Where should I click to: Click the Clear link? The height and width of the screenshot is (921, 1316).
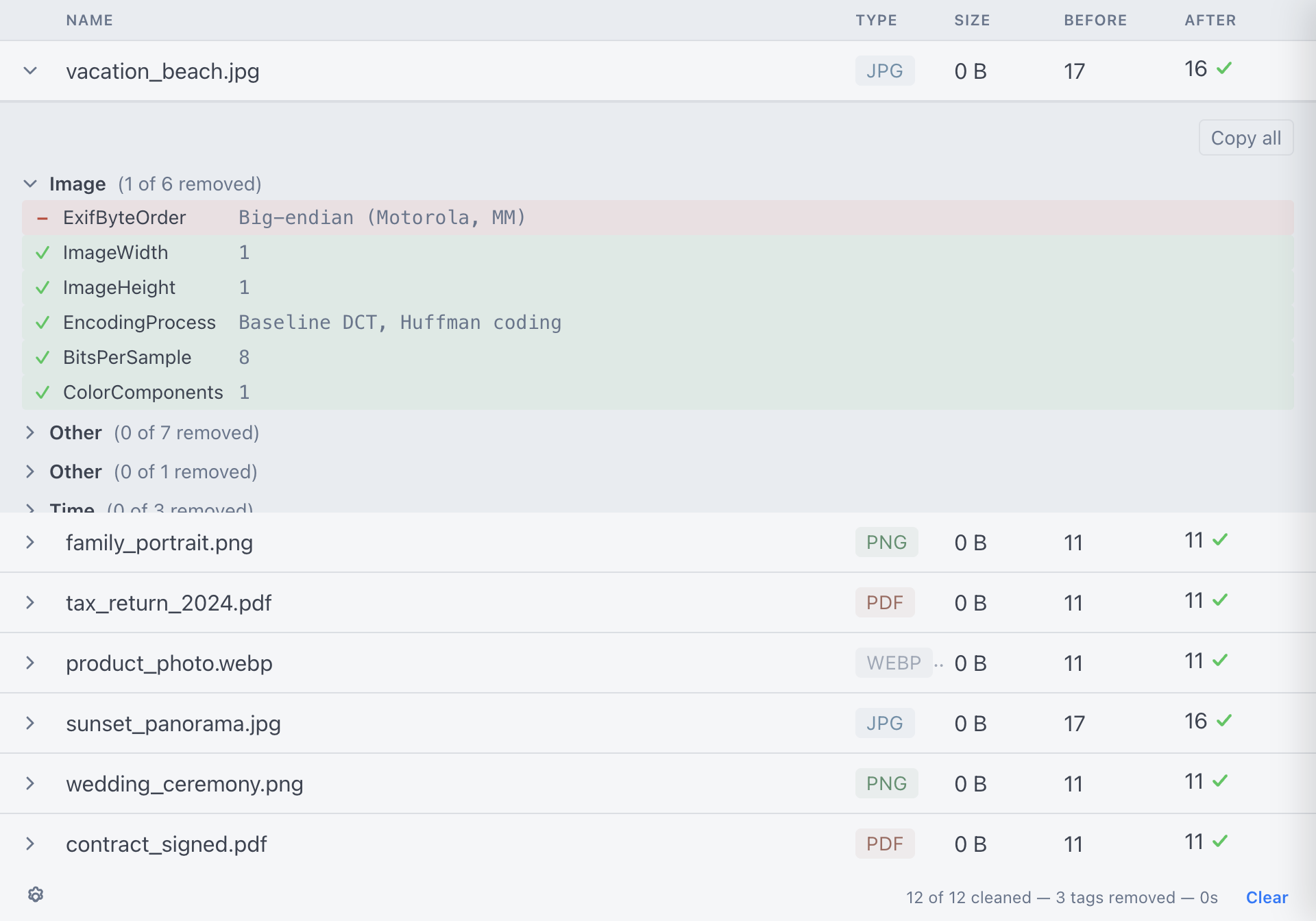(x=1267, y=897)
